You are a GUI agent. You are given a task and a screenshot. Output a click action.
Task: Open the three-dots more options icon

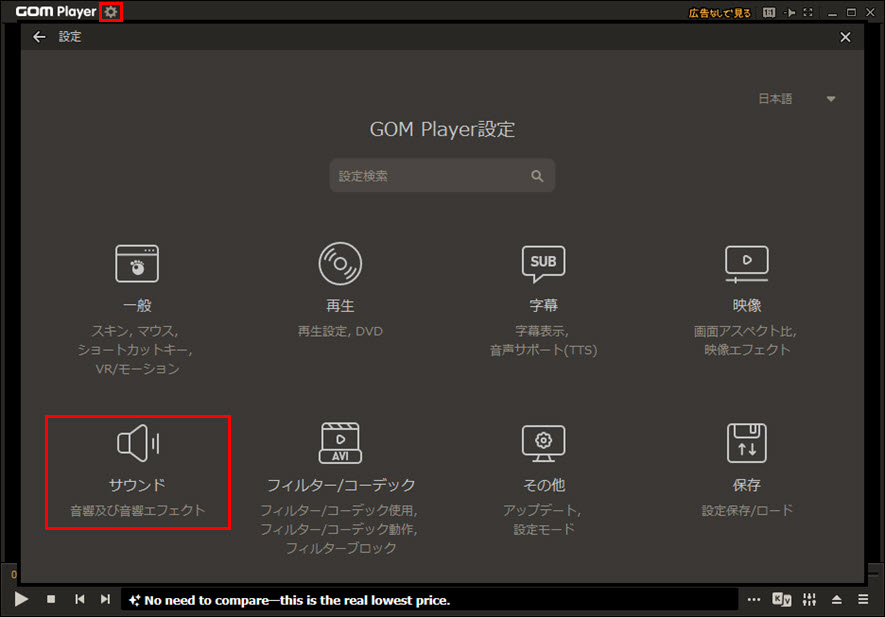(753, 600)
